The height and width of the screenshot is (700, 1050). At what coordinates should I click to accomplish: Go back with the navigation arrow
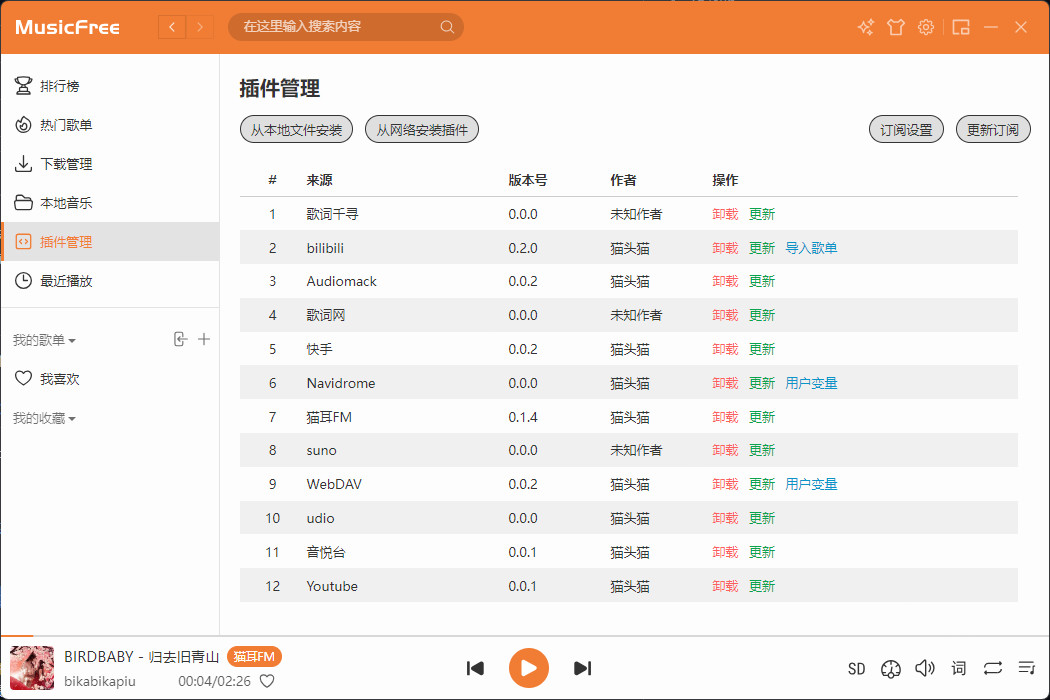point(172,27)
